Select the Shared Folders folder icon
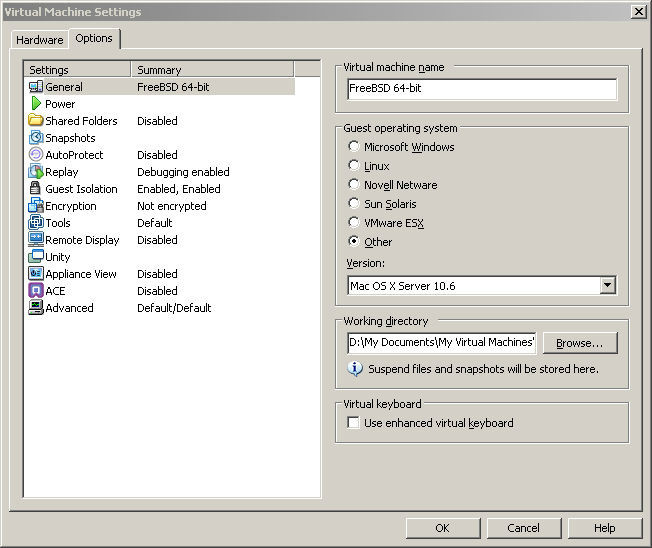The height and width of the screenshot is (548, 652). tap(36, 120)
